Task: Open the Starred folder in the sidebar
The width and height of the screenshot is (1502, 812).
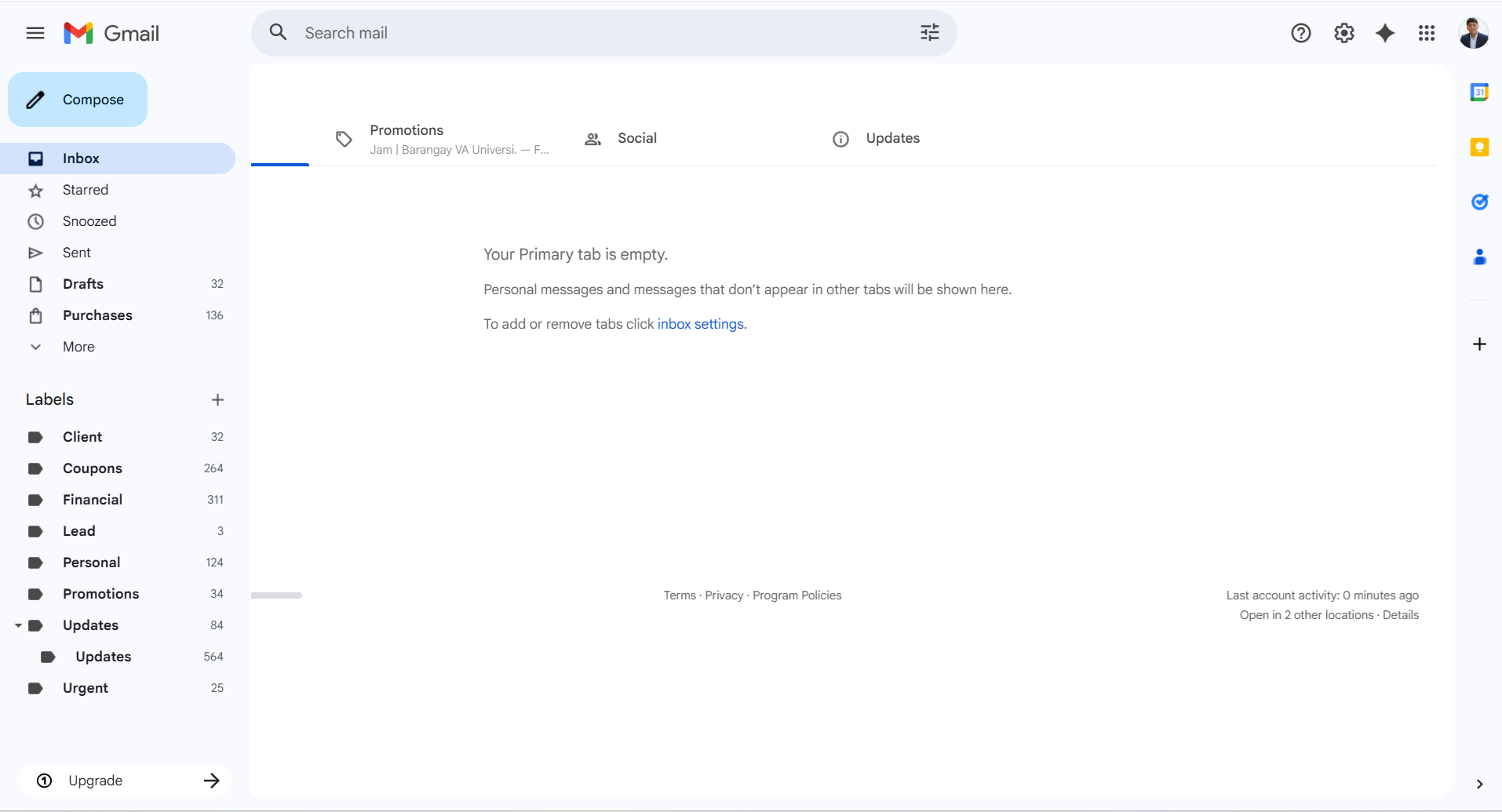Action: click(85, 189)
